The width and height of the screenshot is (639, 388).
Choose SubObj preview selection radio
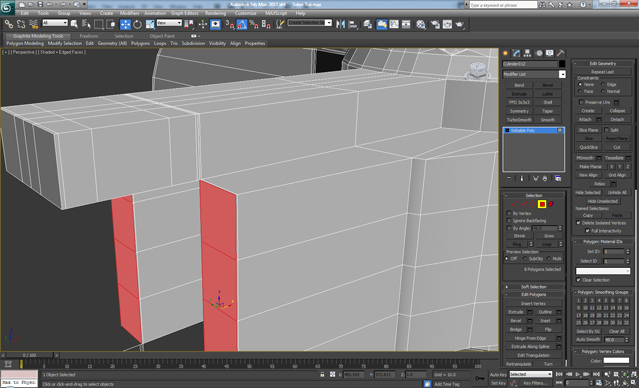(x=525, y=259)
